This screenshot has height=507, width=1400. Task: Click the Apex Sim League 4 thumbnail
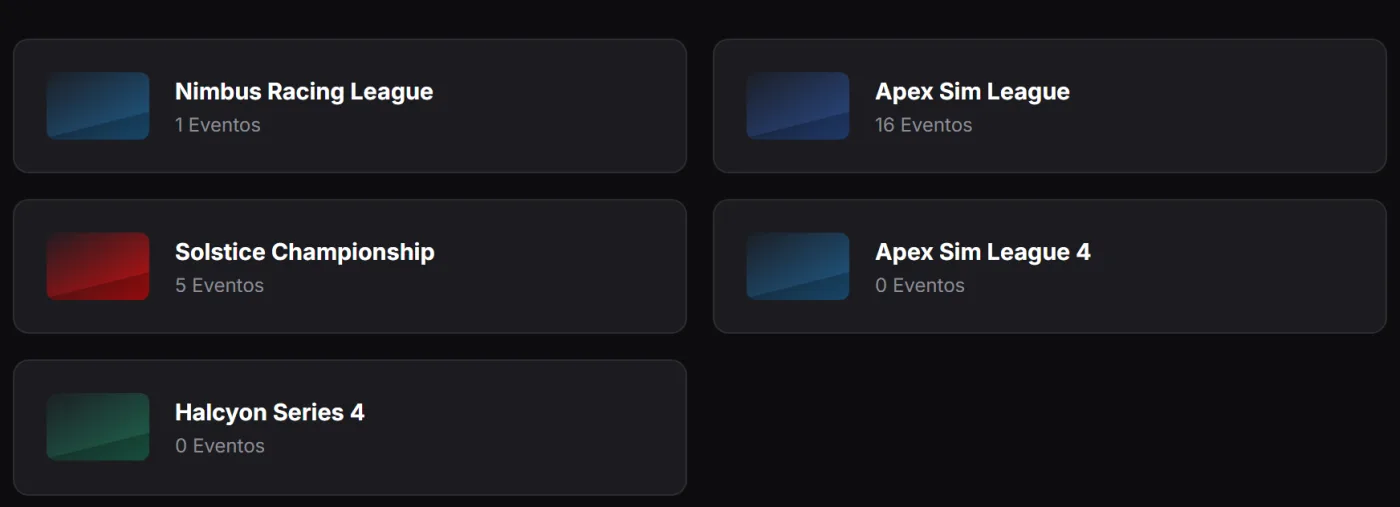(798, 266)
